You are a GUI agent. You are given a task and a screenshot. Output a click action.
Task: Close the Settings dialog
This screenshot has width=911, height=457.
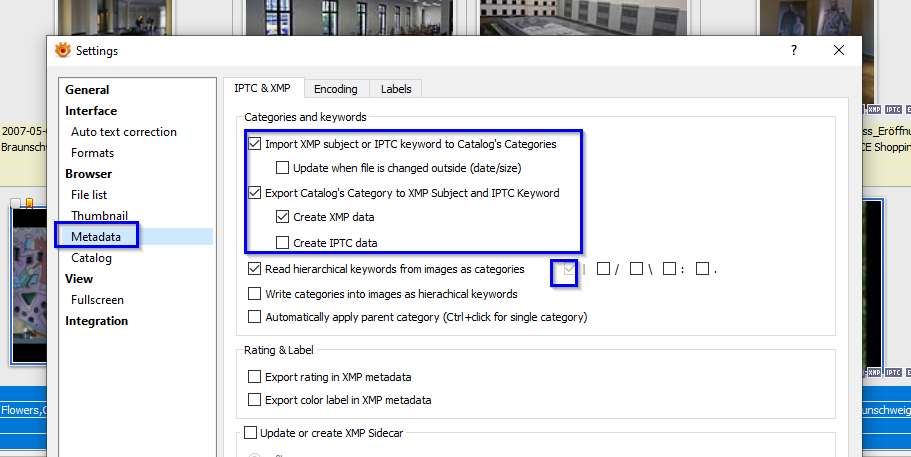[x=839, y=50]
